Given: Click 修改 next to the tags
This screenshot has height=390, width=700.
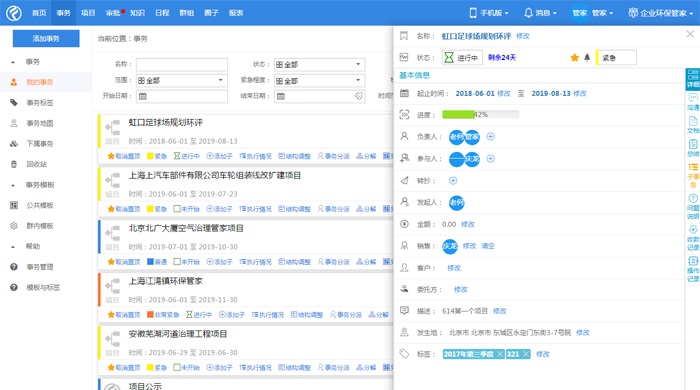Looking at the screenshot, I should coord(542,354).
